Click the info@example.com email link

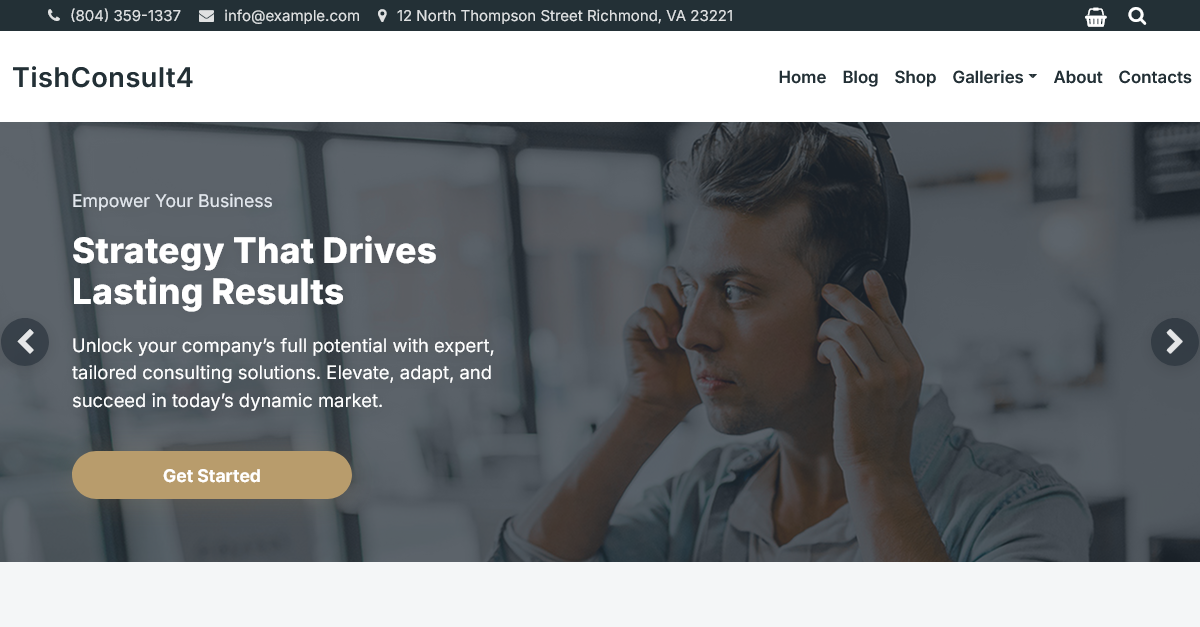pyautogui.click(x=292, y=16)
